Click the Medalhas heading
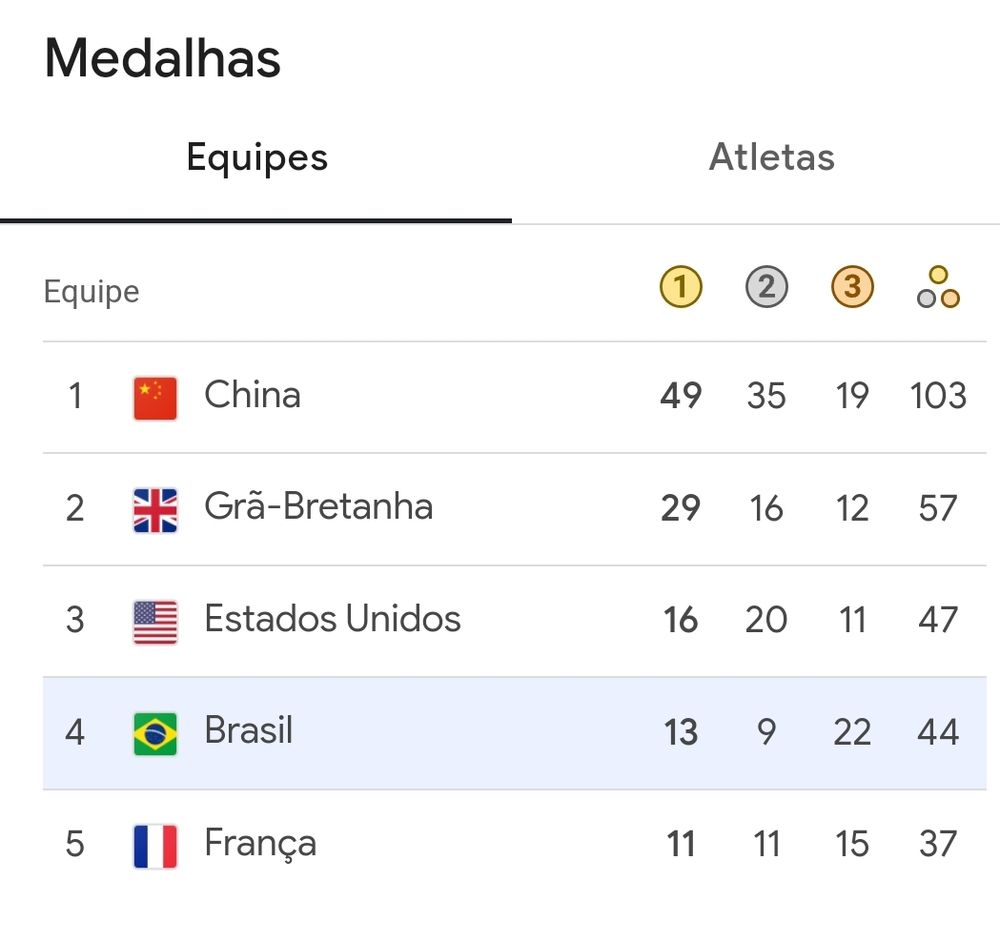 coord(163,58)
